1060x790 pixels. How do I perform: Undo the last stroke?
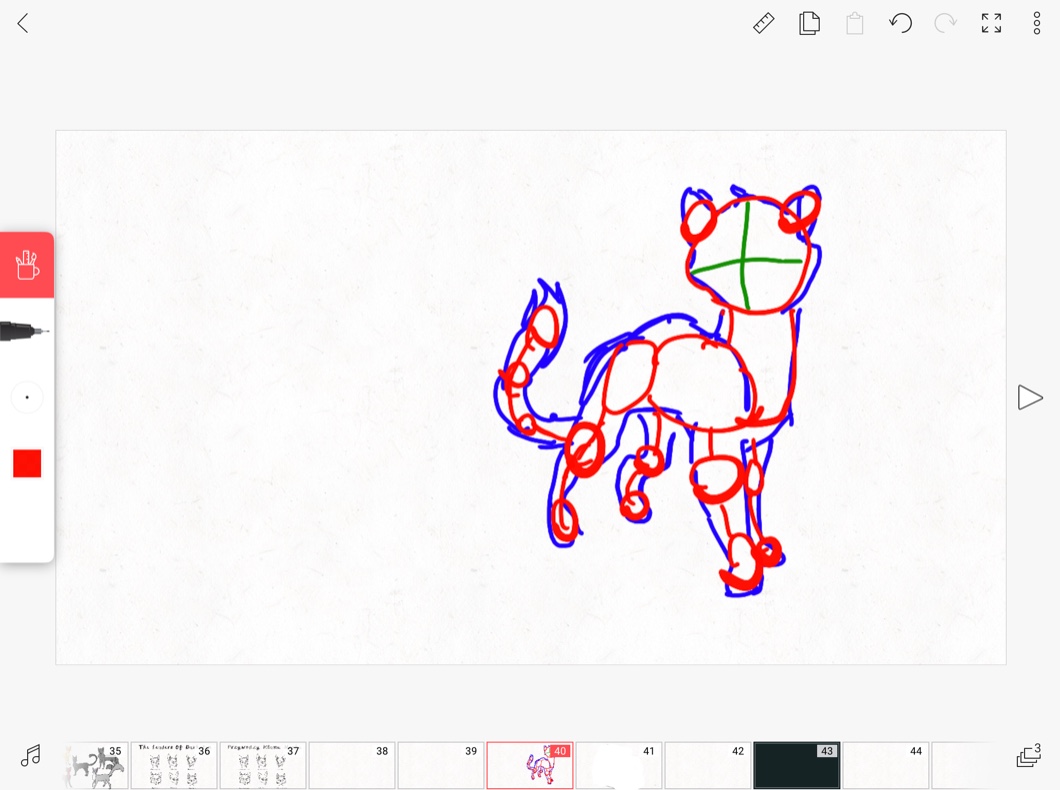[x=900, y=23]
